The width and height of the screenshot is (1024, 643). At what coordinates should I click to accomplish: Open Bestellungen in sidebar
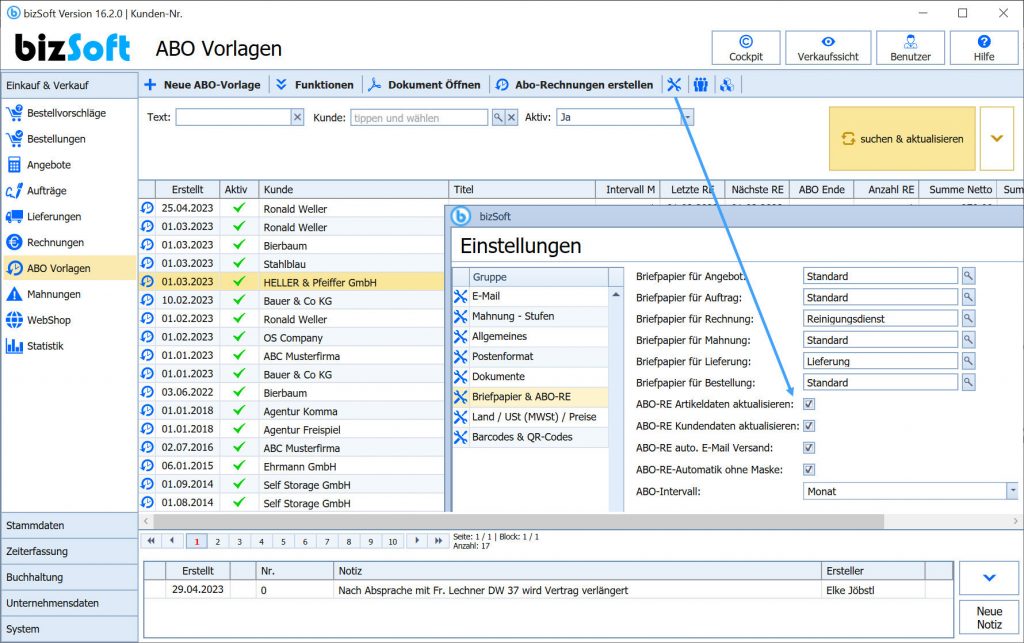[x=69, y=139]
